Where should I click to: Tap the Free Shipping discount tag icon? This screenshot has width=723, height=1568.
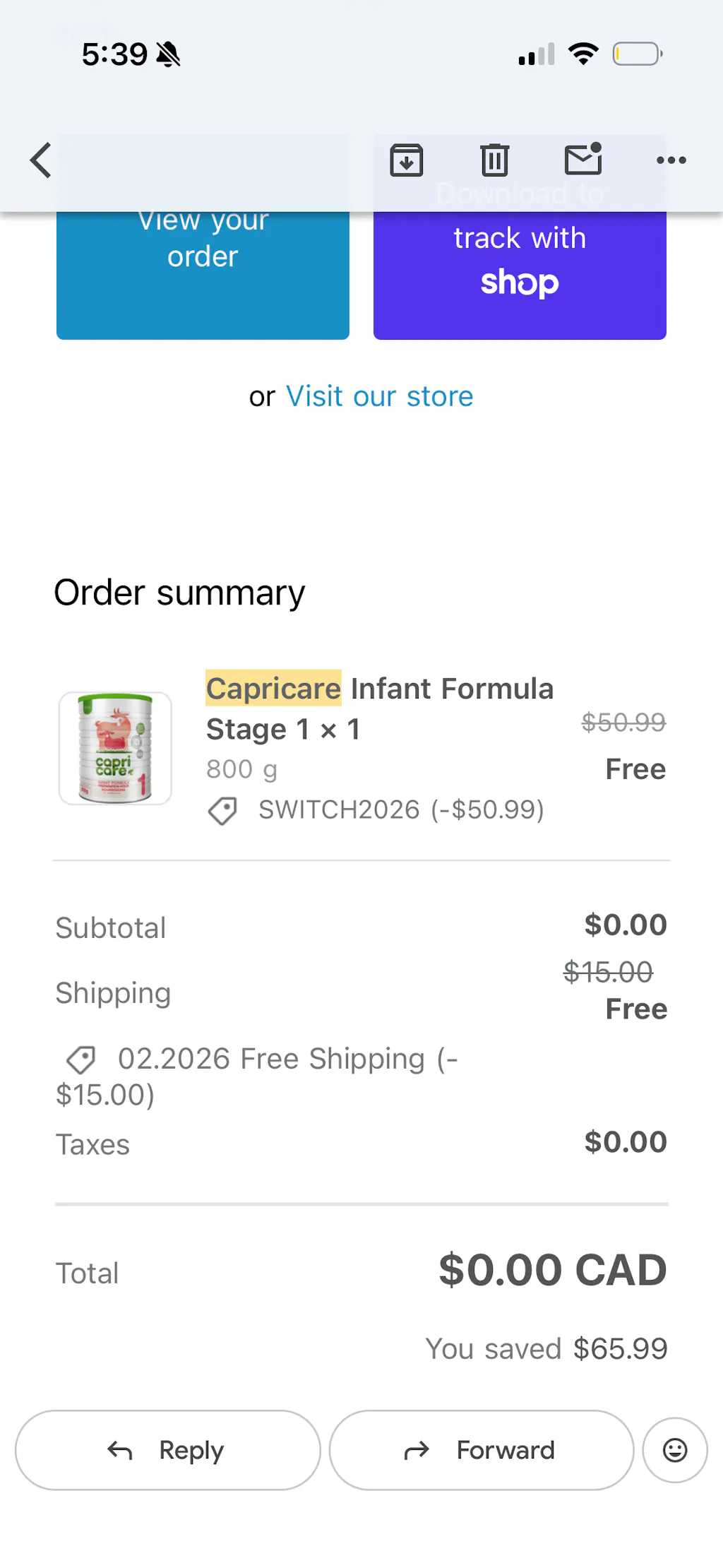click(x=81, y=1059)
